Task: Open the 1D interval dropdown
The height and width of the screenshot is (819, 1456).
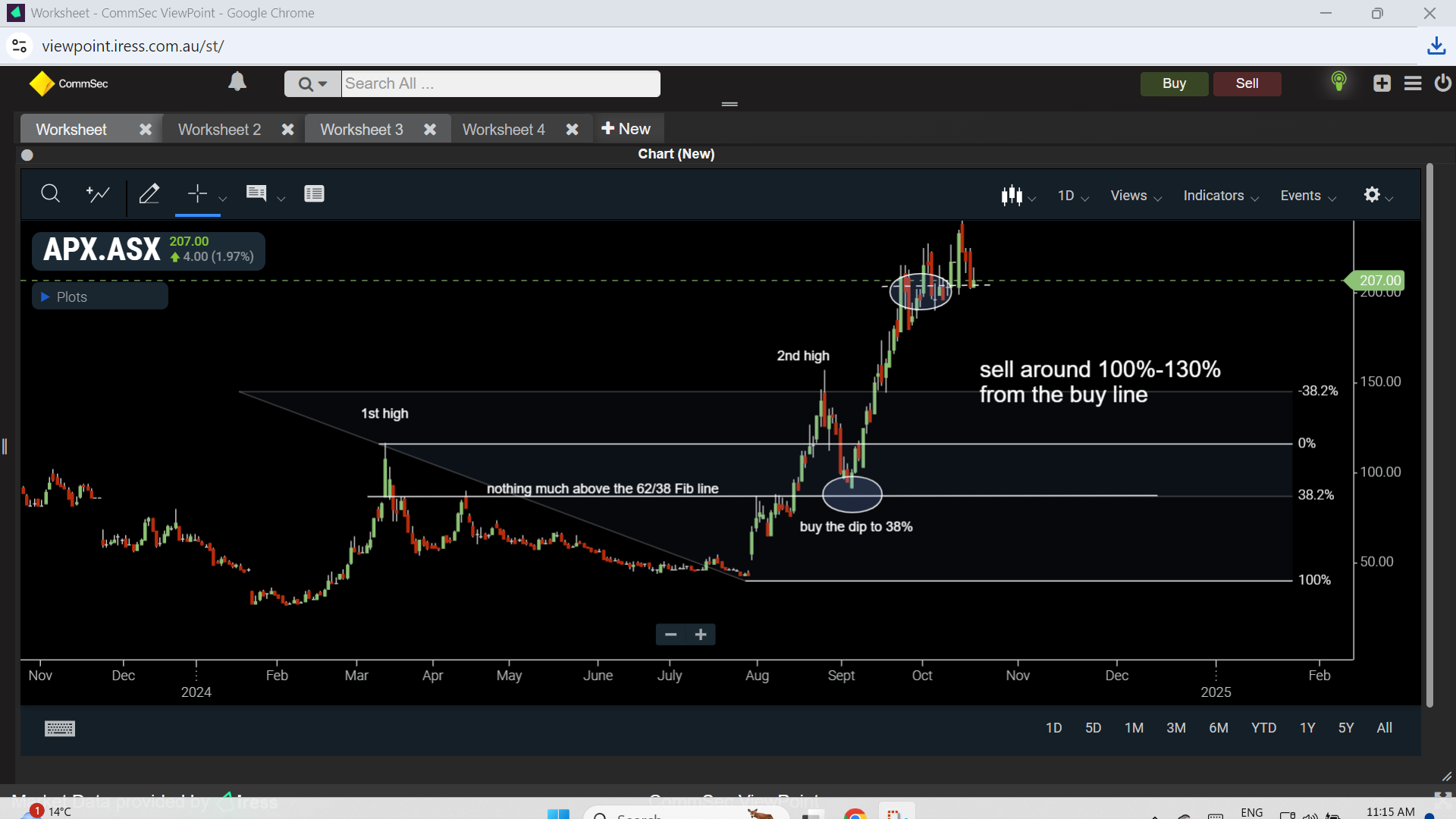Action: pos(1073,196)
